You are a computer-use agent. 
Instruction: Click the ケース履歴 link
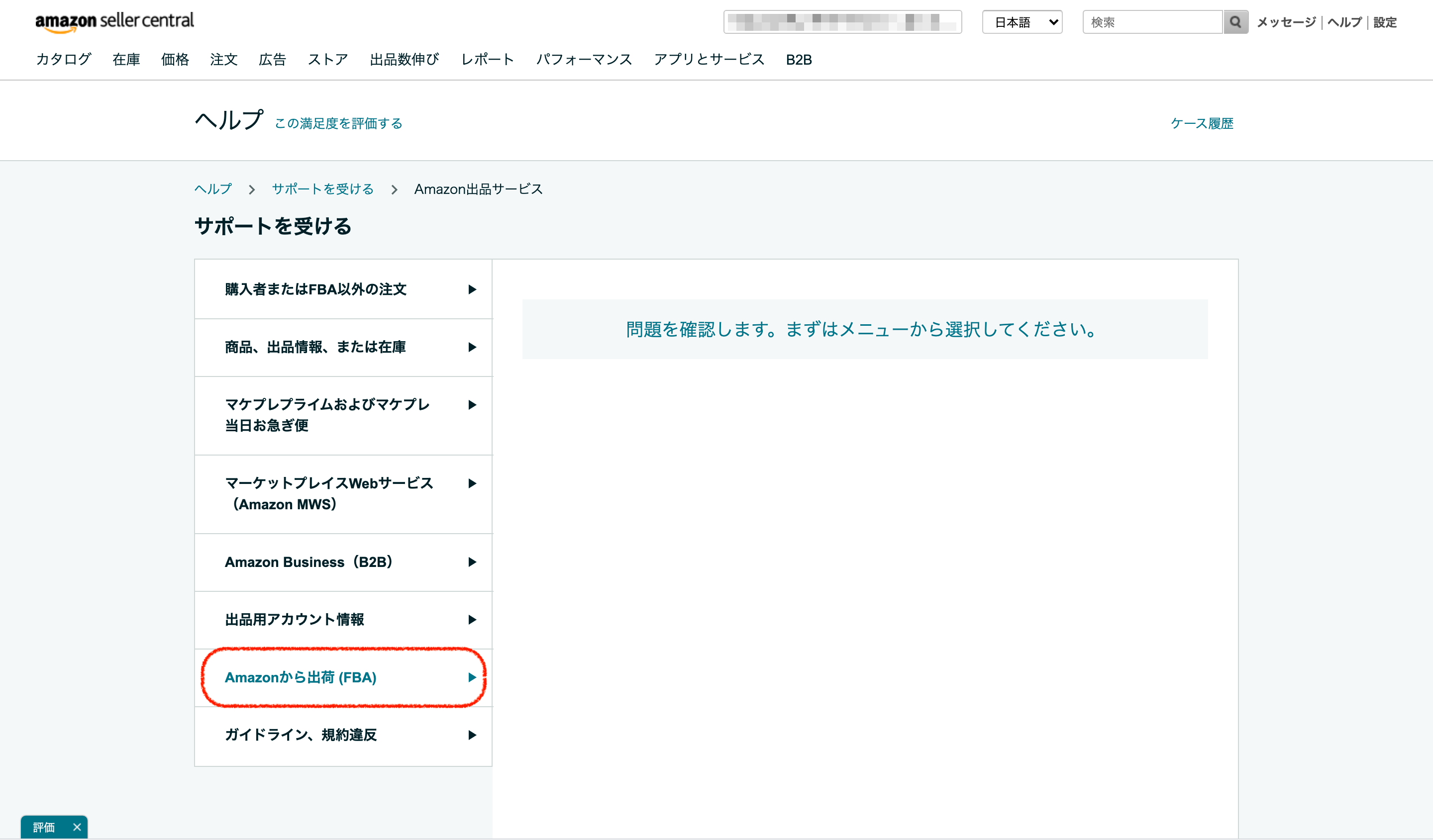pos(1202,123)
